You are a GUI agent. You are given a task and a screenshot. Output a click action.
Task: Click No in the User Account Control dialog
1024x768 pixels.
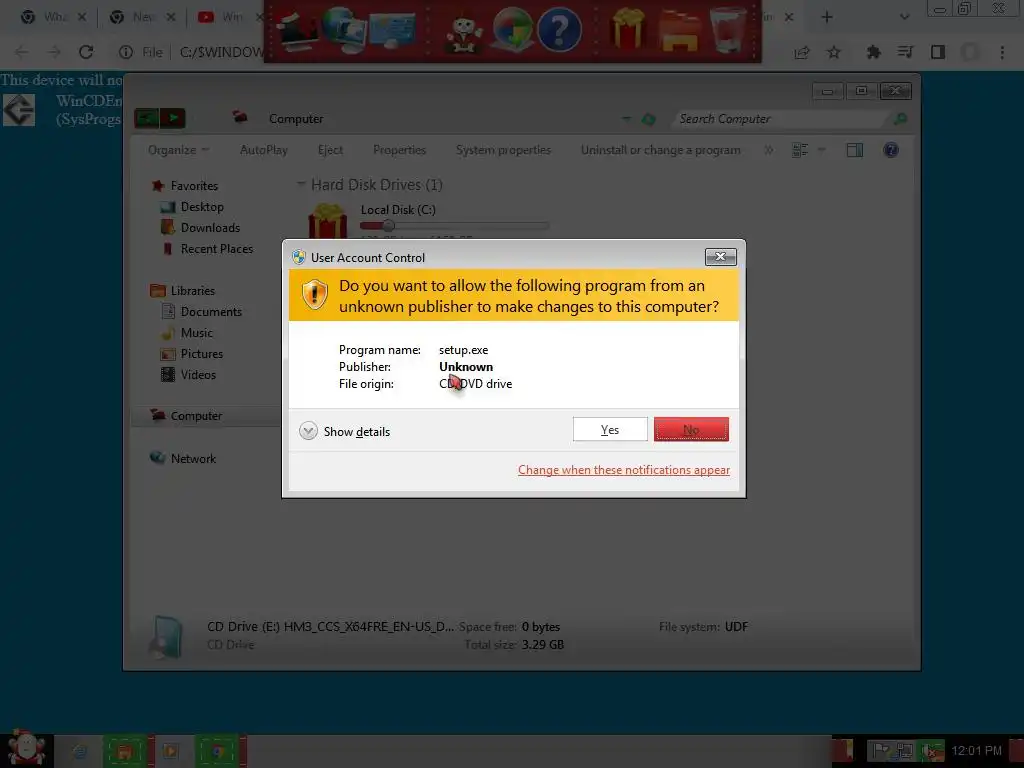coord(691,430)
